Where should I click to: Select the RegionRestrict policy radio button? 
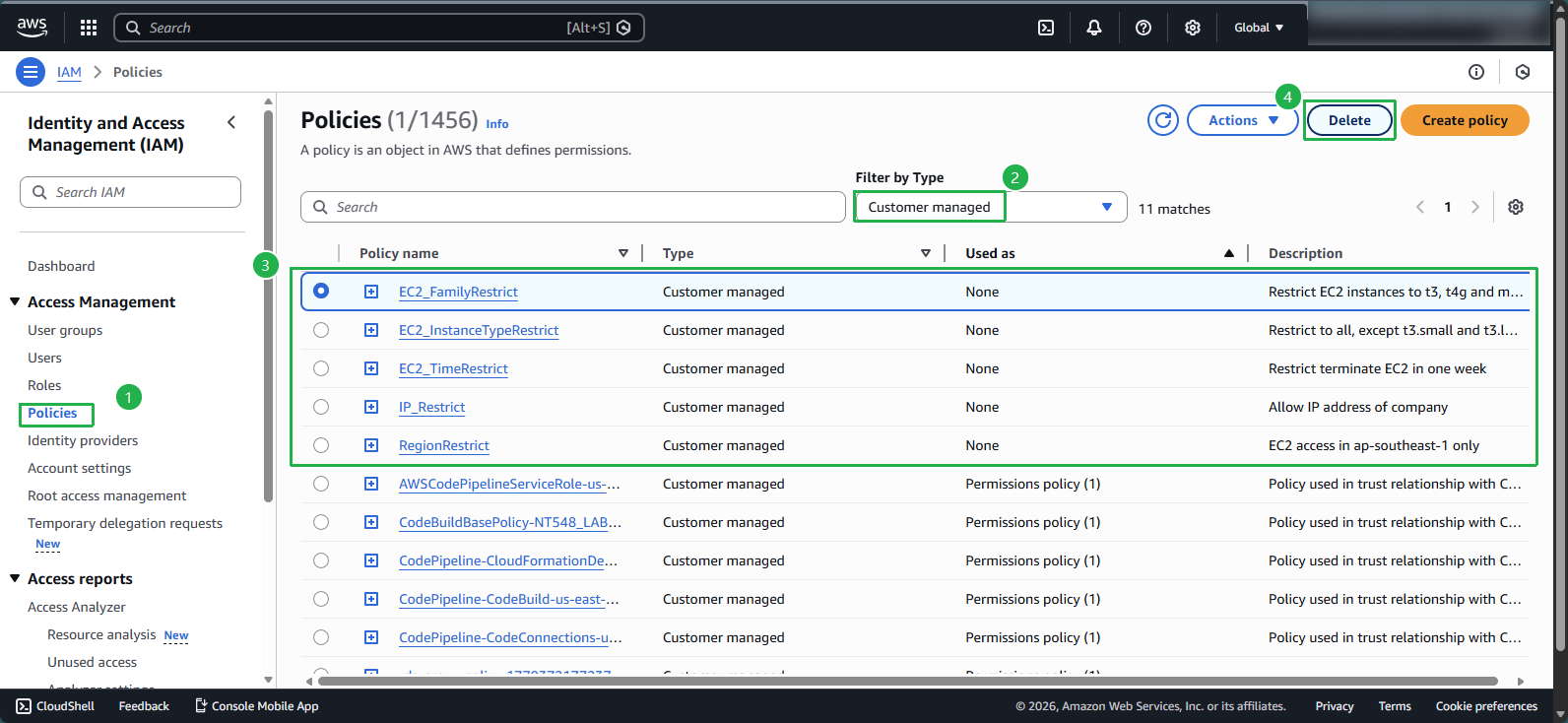[x=321, y=445]
